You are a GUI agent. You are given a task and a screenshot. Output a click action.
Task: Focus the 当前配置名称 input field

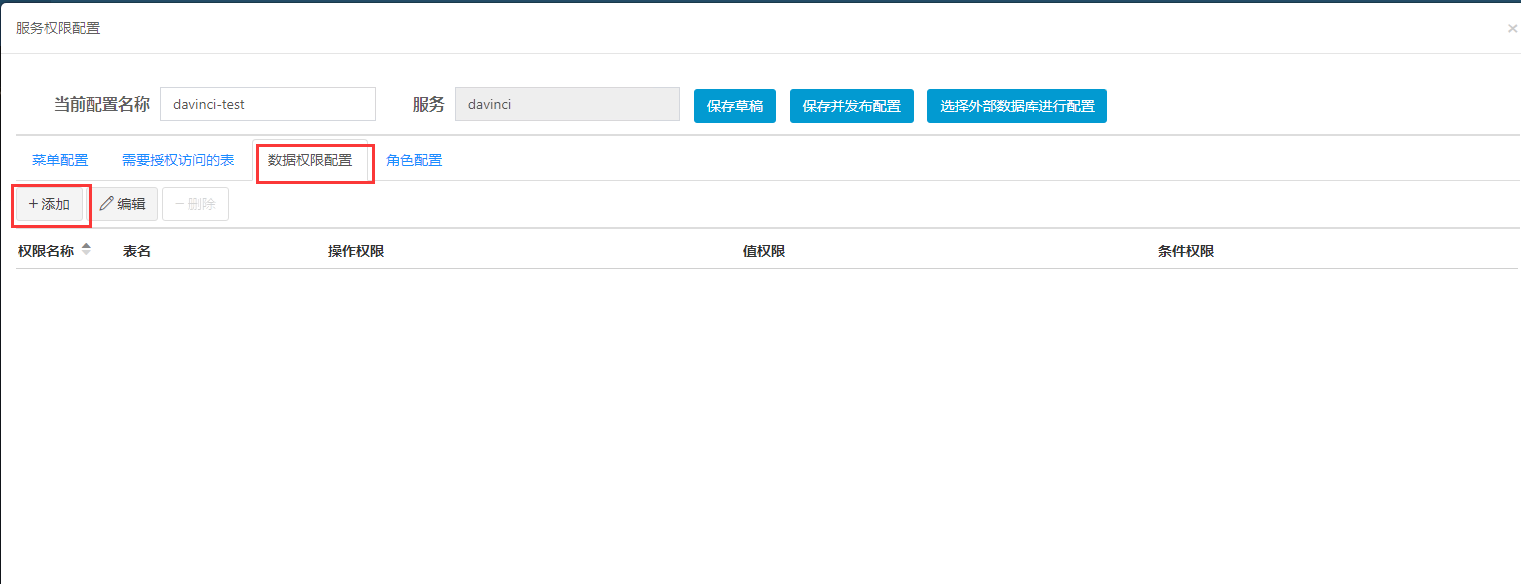pos(268,104)
